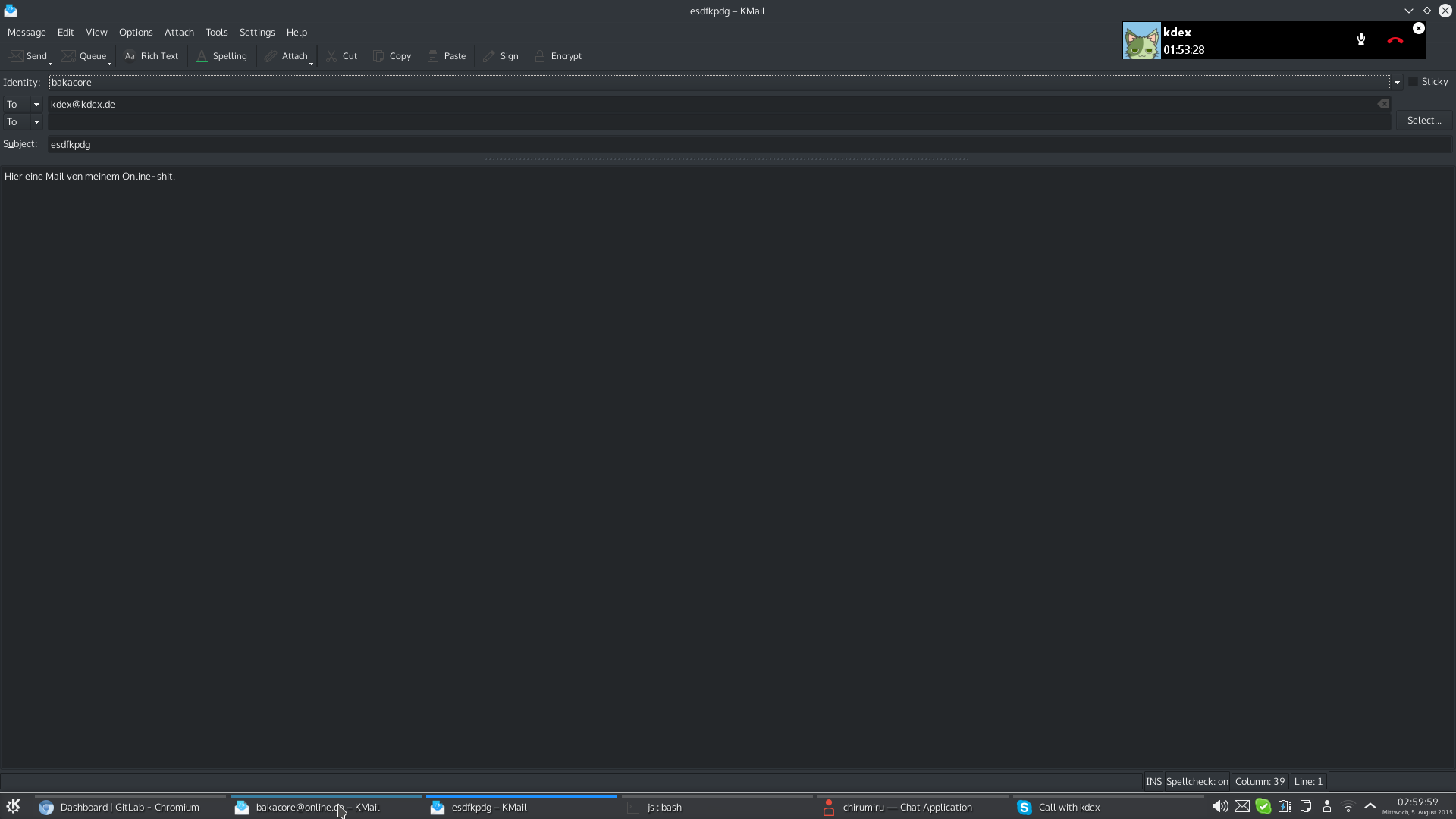Image resolution: width=1456 pixels, height=819 pixels.
Task: Open user contact tray icon
Action: 1327,807
